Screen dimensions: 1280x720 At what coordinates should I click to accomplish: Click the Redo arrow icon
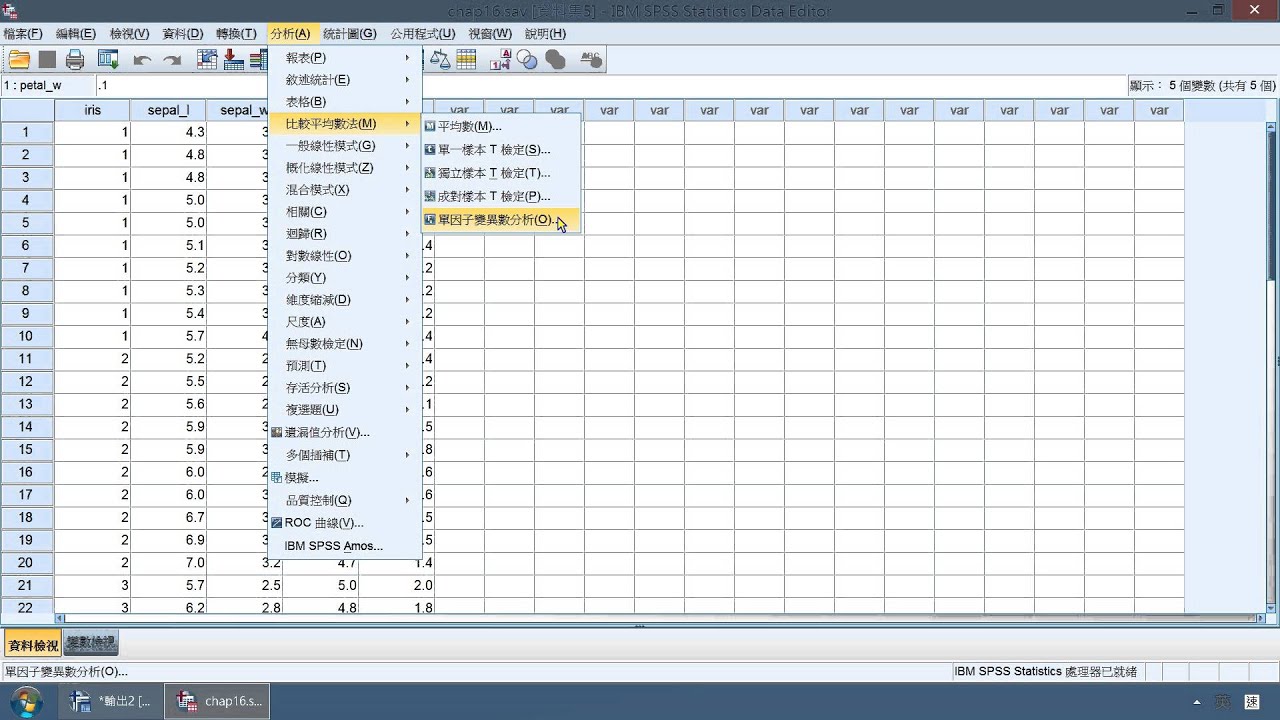click(172, 60)
